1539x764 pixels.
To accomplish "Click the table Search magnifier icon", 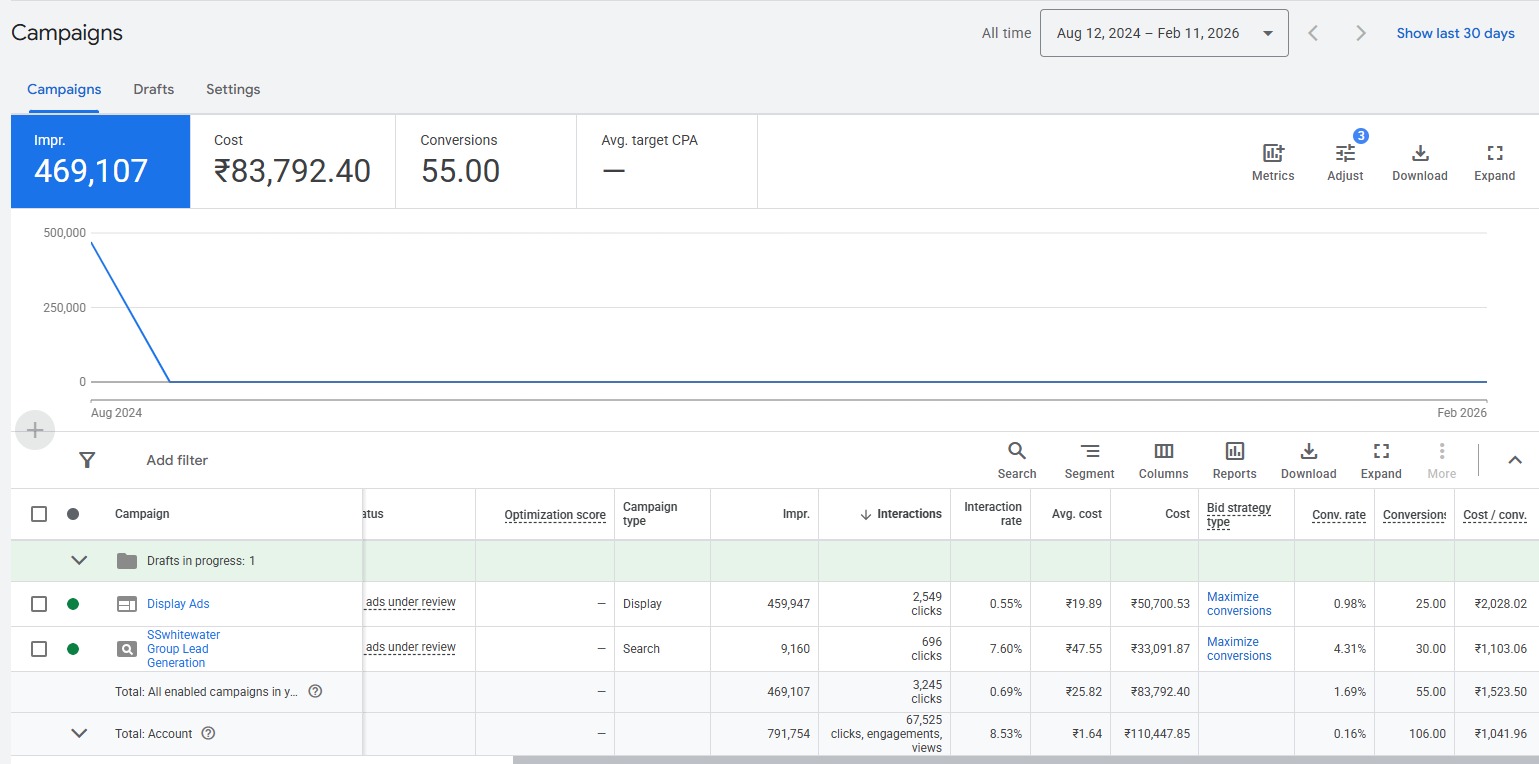I will pos(1016,451).
